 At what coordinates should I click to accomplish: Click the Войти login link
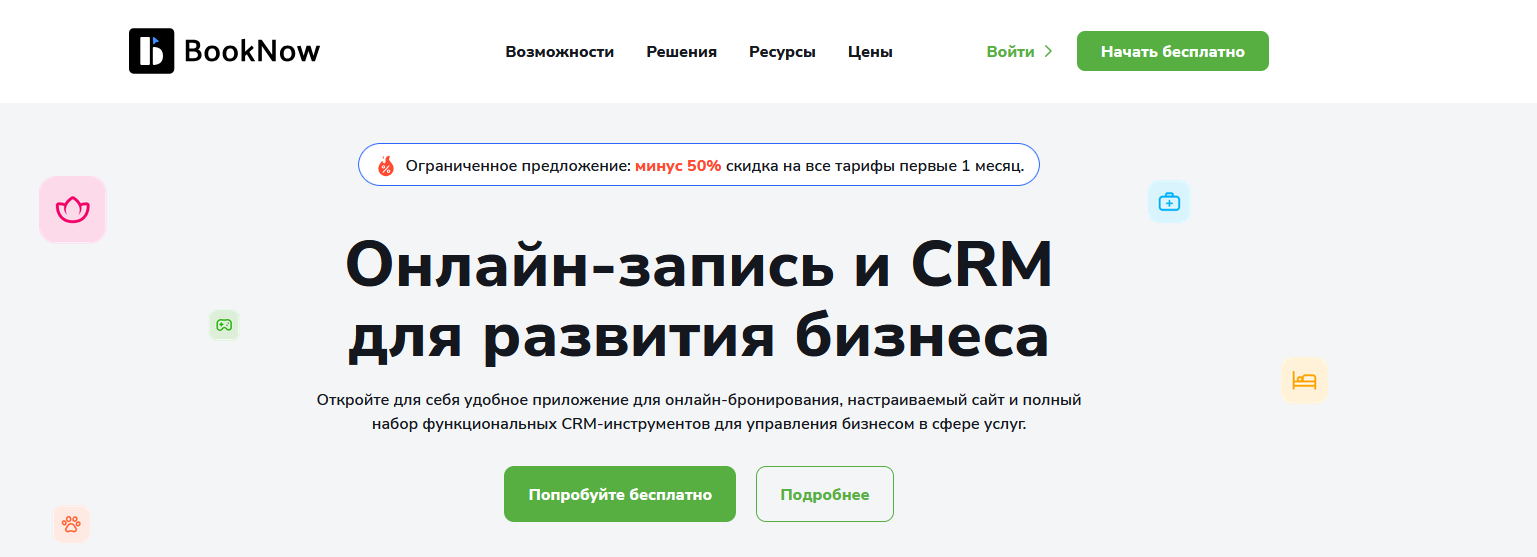1010,52
